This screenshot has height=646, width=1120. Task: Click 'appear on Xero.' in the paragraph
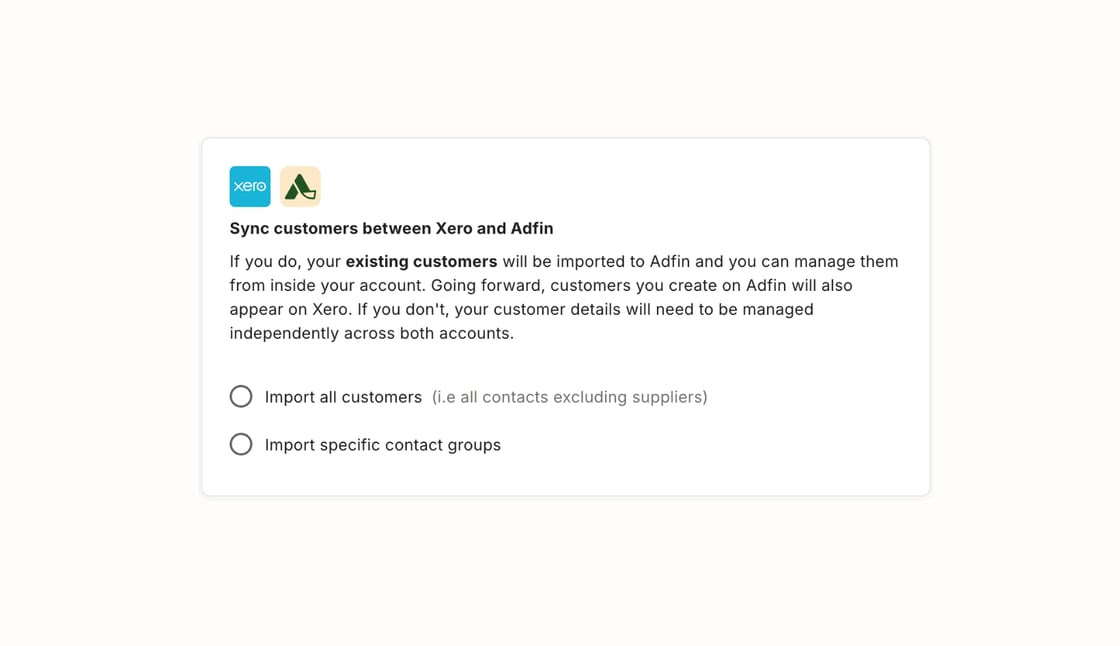click(x=291, y=310)
